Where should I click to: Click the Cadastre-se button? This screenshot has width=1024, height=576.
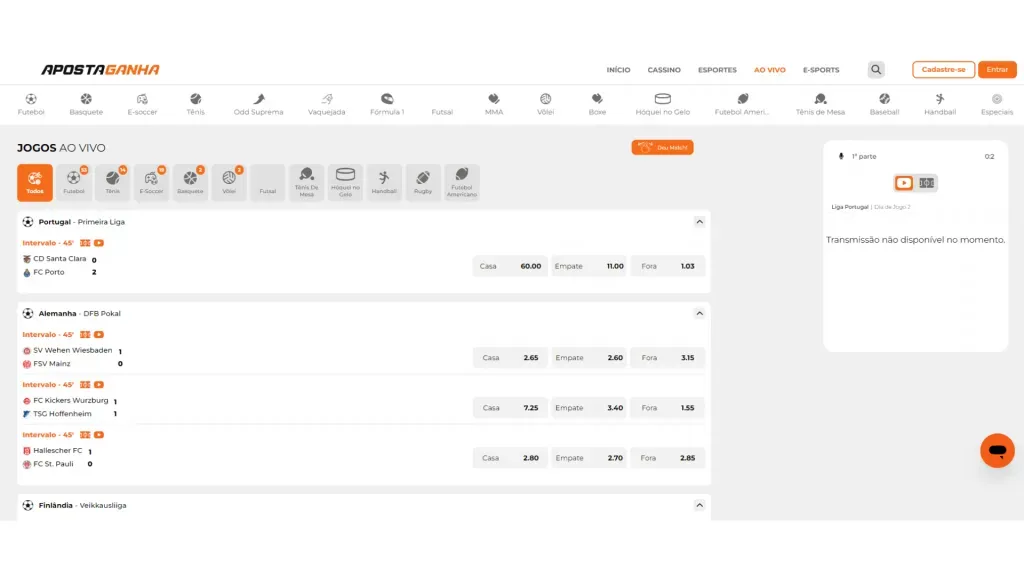[943, 70]
